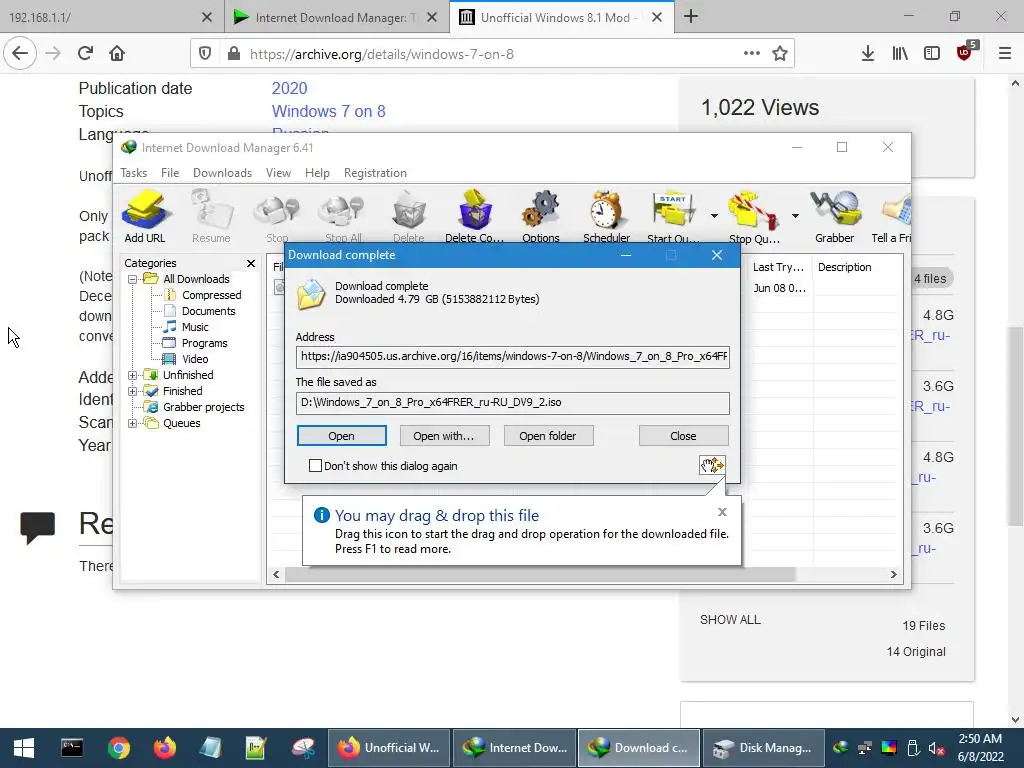Viewport: 1024px width, 768px height.
Task: Select the Documents category
Action: pos(208,311)
